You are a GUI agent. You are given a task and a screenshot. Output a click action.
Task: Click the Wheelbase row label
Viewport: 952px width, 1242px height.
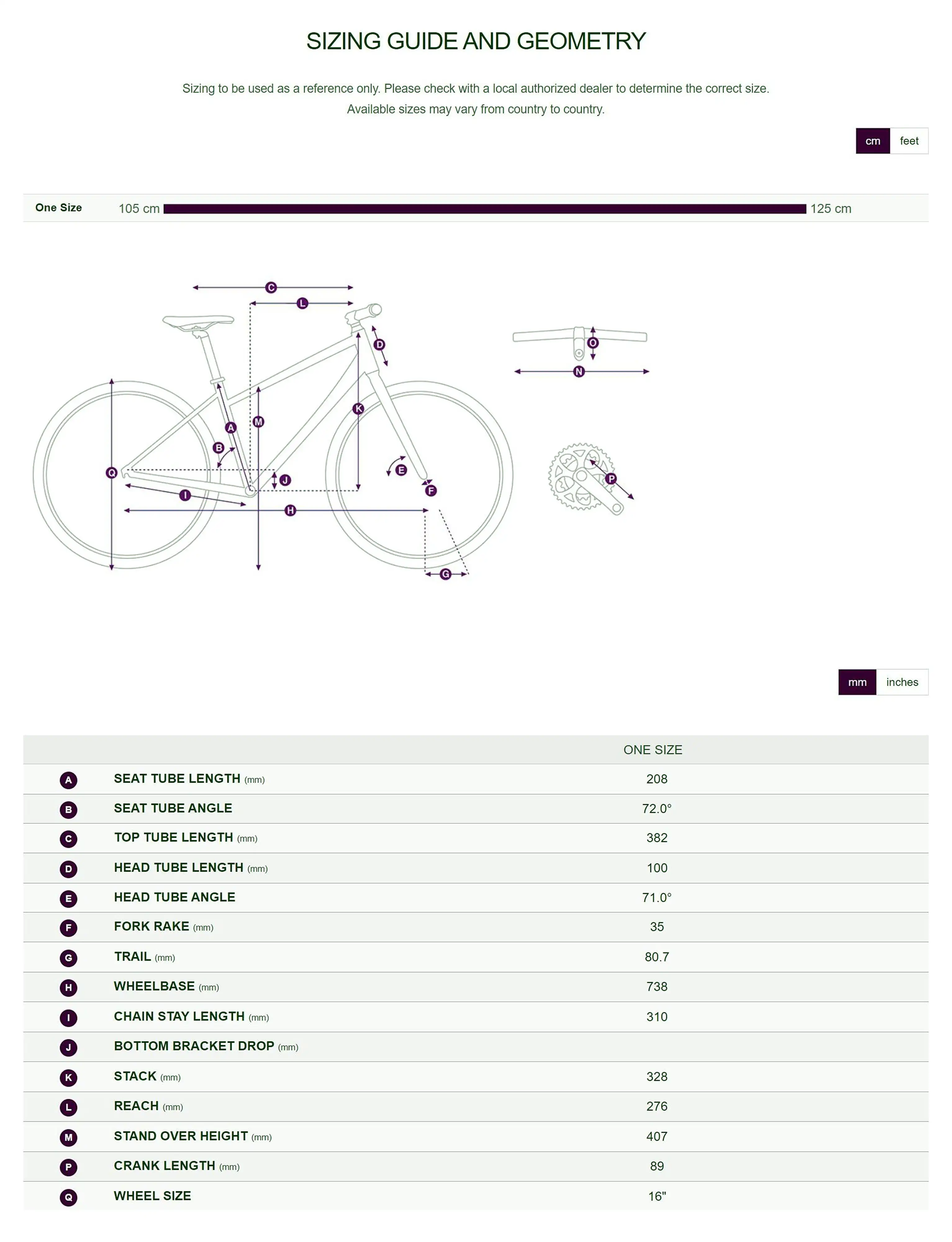tap(154, 986)
